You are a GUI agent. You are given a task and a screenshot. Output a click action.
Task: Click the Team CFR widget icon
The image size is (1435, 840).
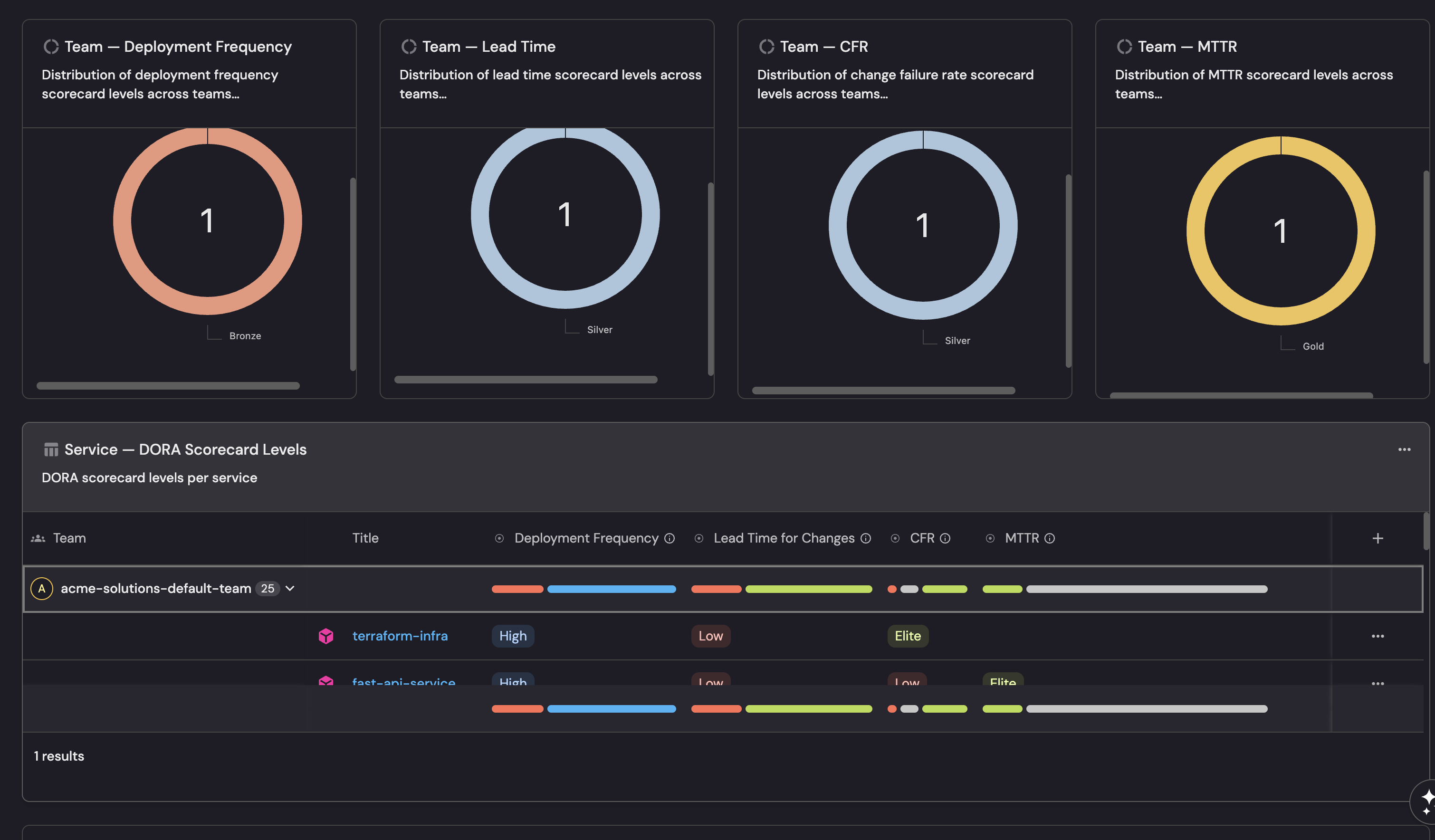click(766, 47)
